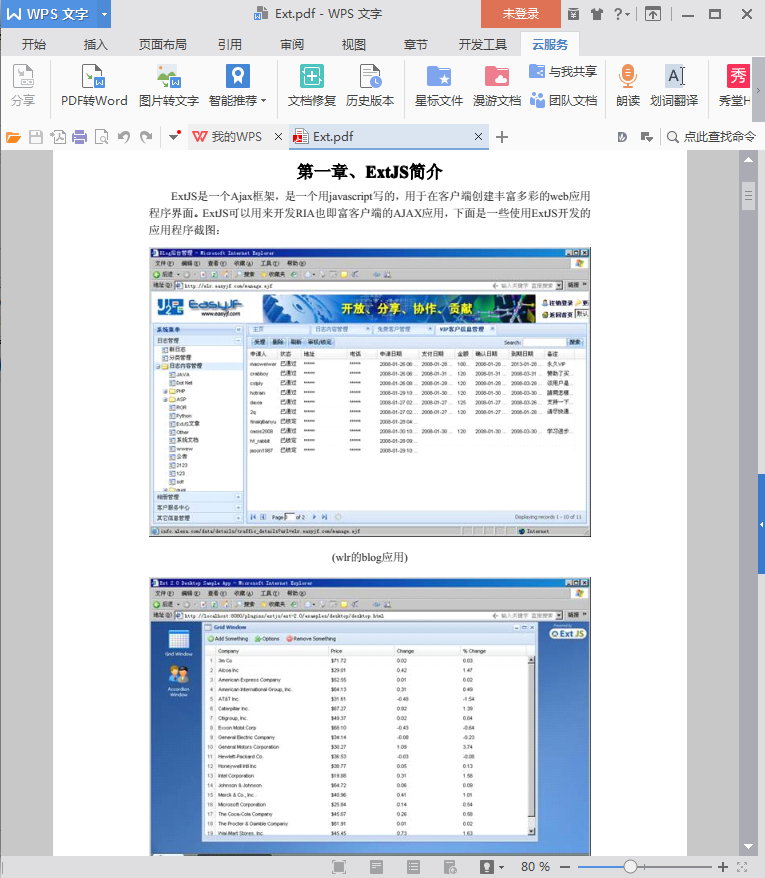Open 与我共享 shared files

coord(563,72)
